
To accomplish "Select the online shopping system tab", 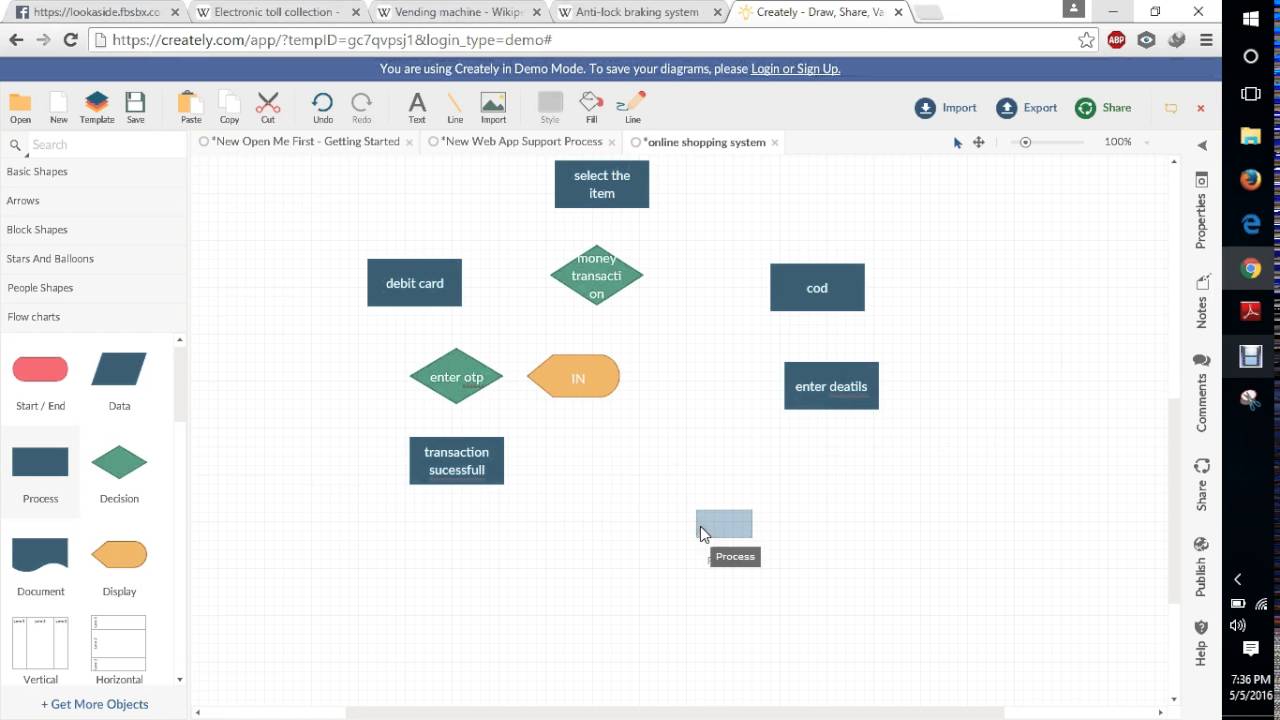I will pyautogui.click(x=703, y=142).
